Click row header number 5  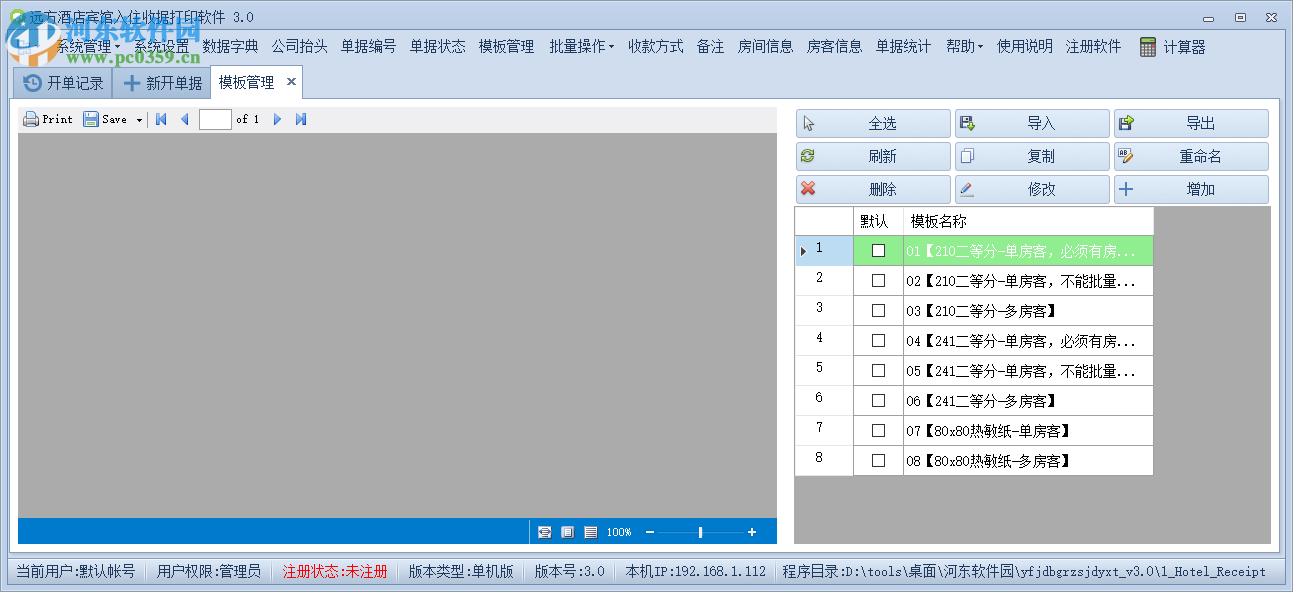pyautogui.click(x=824, y=369)
